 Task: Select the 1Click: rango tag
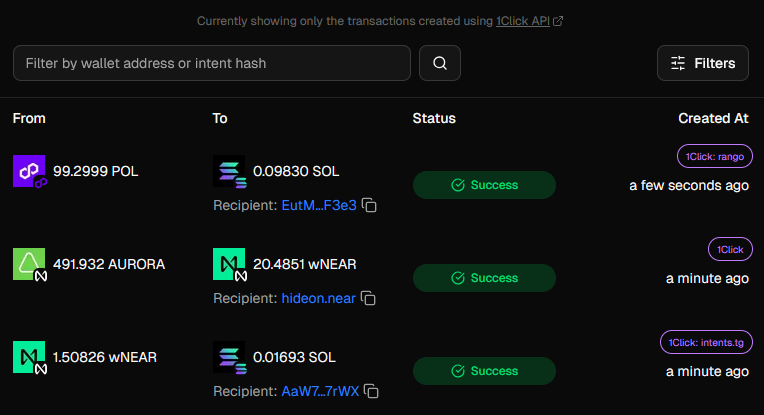click(x=715, y=156)
